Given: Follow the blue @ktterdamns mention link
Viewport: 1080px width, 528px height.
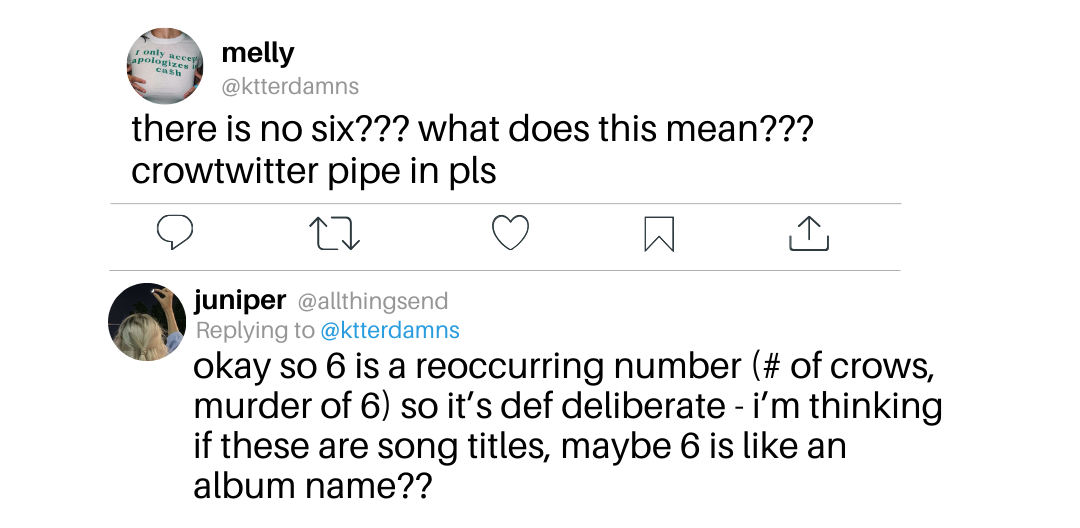Looking at the screenshot, I should click(389, 330).
